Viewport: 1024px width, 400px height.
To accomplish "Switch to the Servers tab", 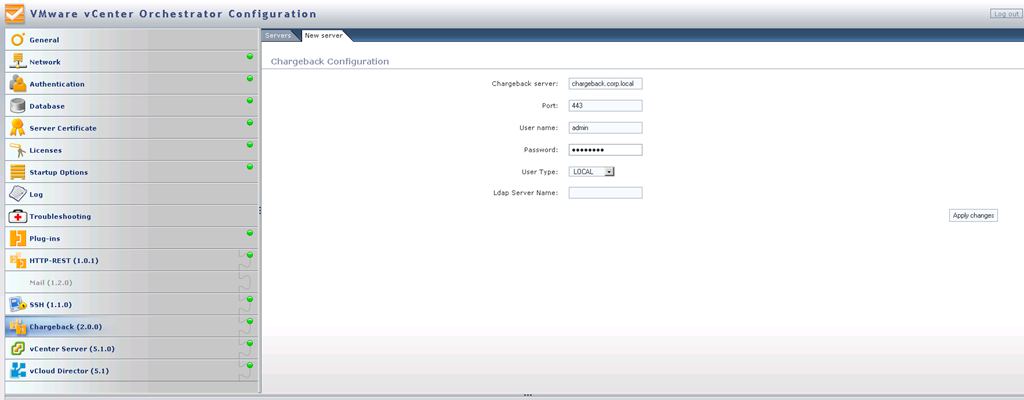I will (x=278, y=35).
